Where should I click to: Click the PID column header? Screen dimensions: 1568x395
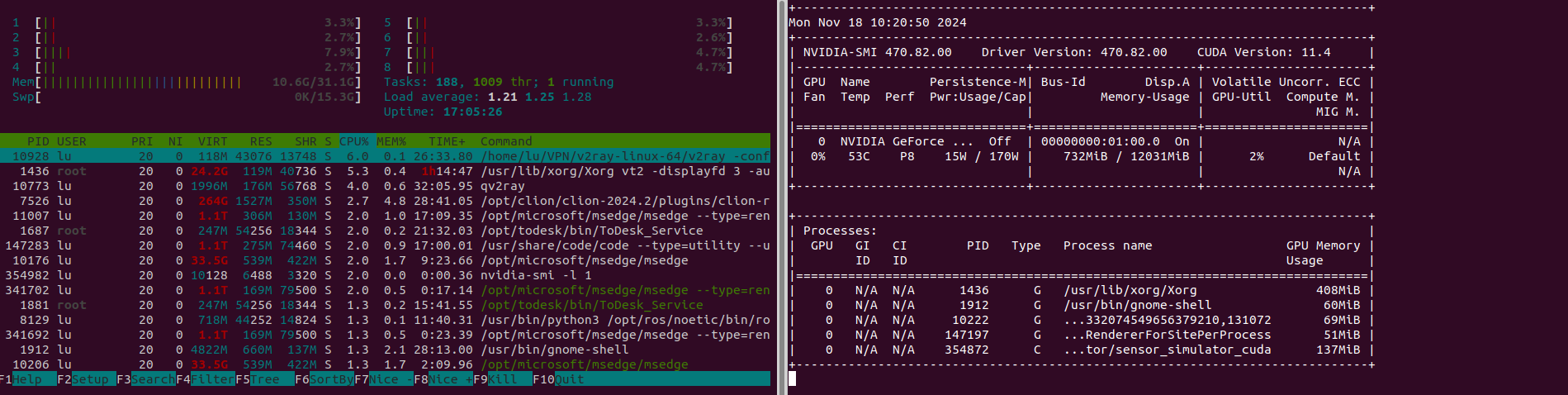38,141
